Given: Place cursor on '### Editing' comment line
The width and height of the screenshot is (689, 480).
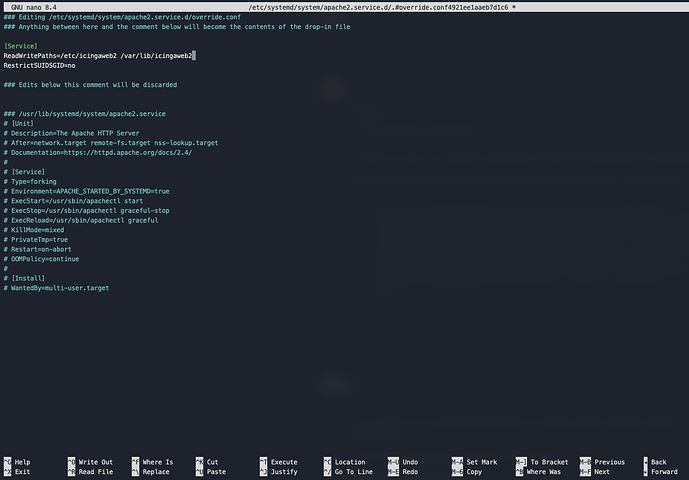Looking at the screenshot, I should pyautogui.click(x=122, y=17).
